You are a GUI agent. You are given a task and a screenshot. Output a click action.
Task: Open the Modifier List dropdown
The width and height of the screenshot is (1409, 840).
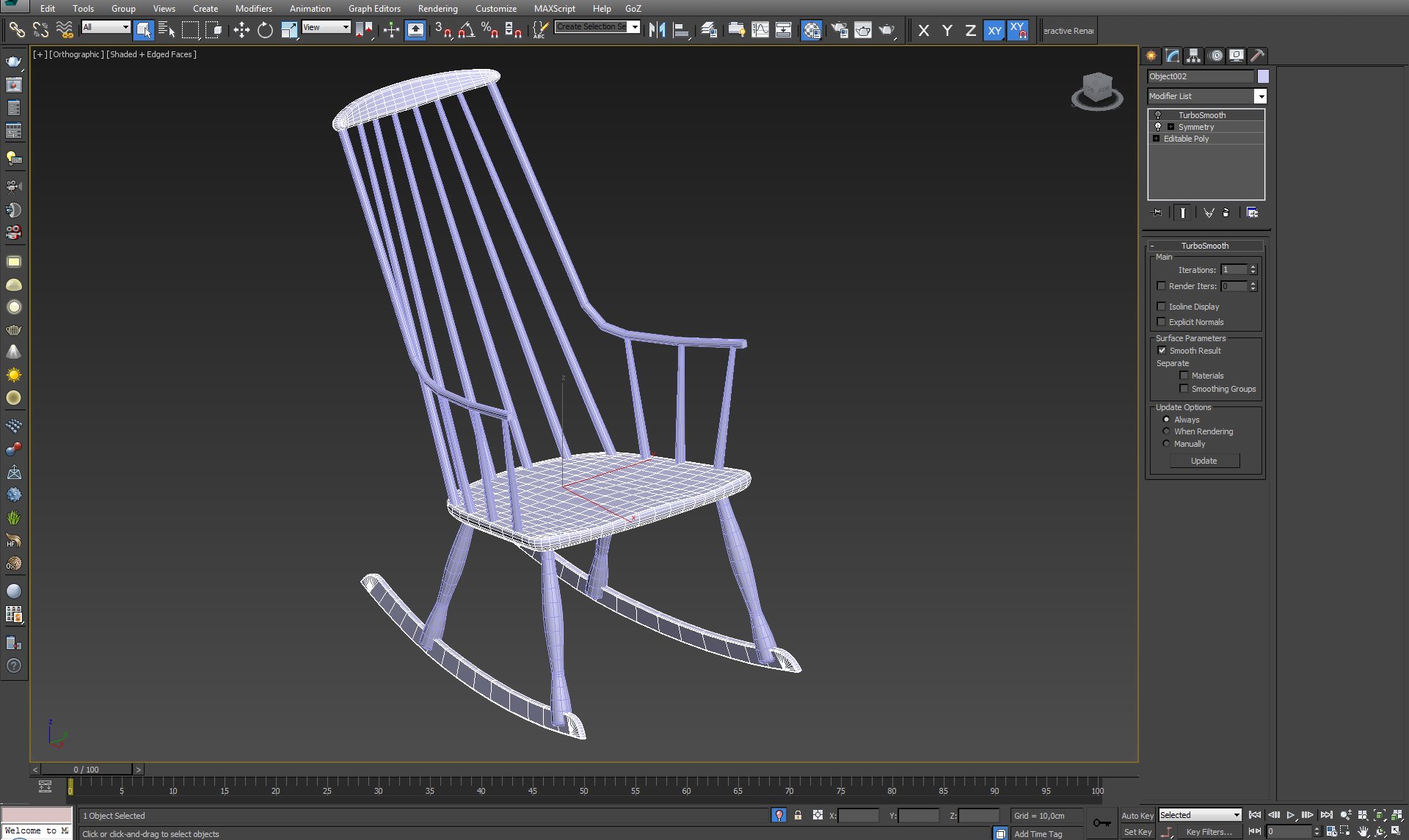1260,96
